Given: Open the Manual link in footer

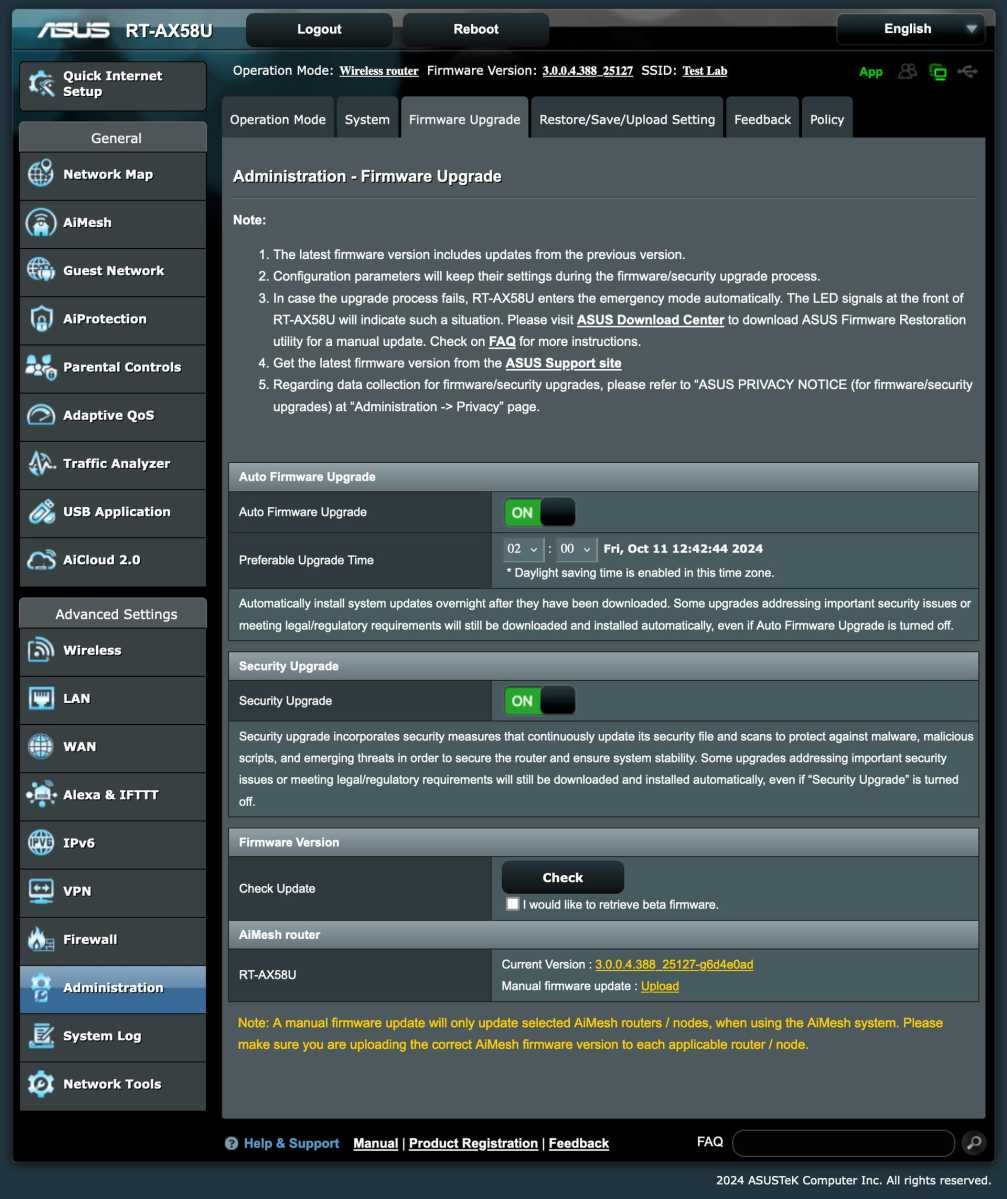Looking at the screenshot, I should [x=375, y=1143].
